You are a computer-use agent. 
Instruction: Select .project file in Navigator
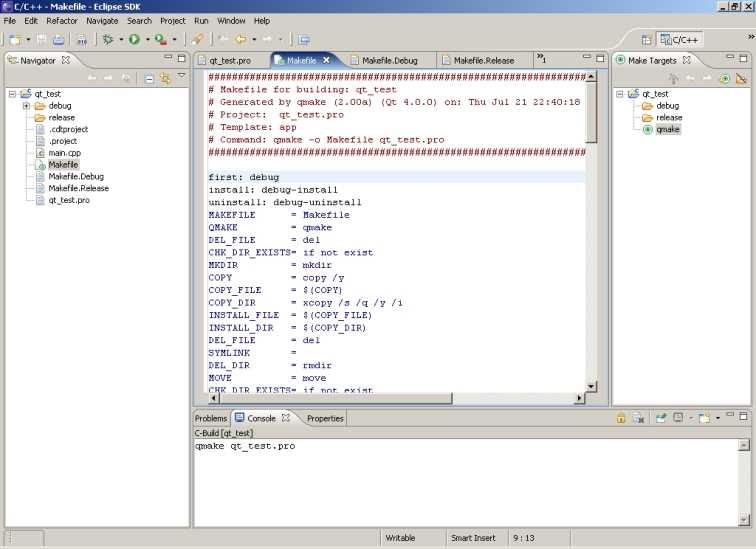[x=63, y=141]
